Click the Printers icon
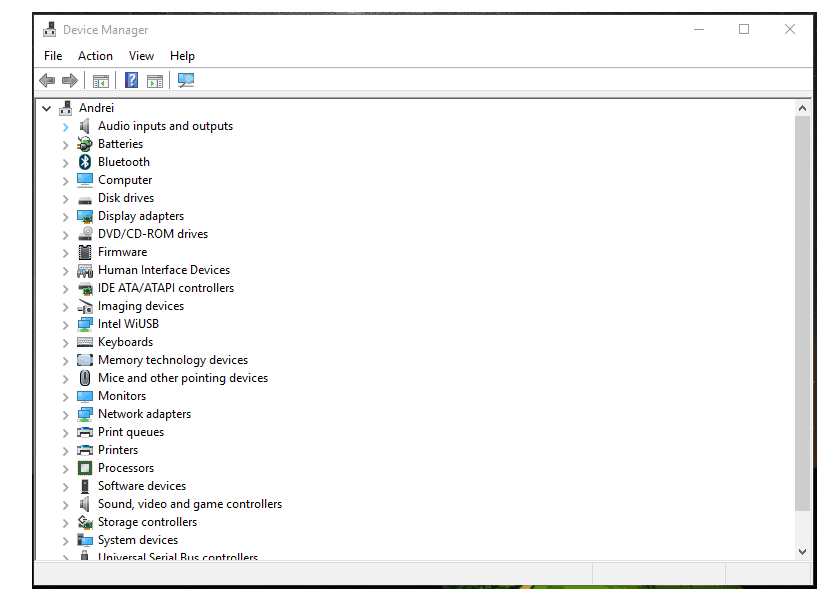 pyautogui.click(x=85, y=450)
